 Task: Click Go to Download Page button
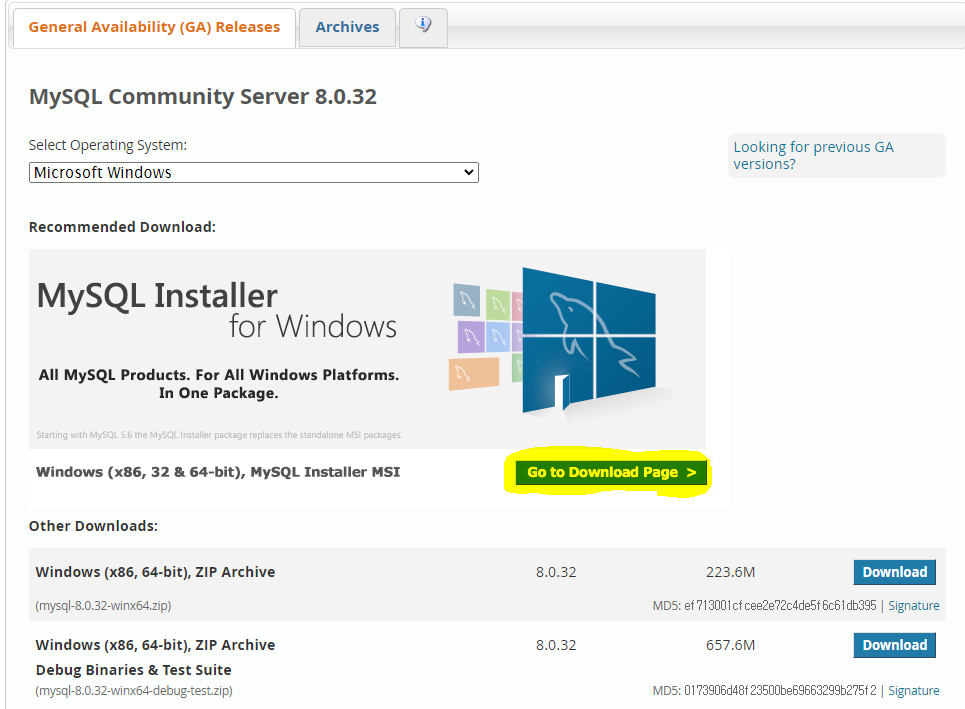click(611, 472)
